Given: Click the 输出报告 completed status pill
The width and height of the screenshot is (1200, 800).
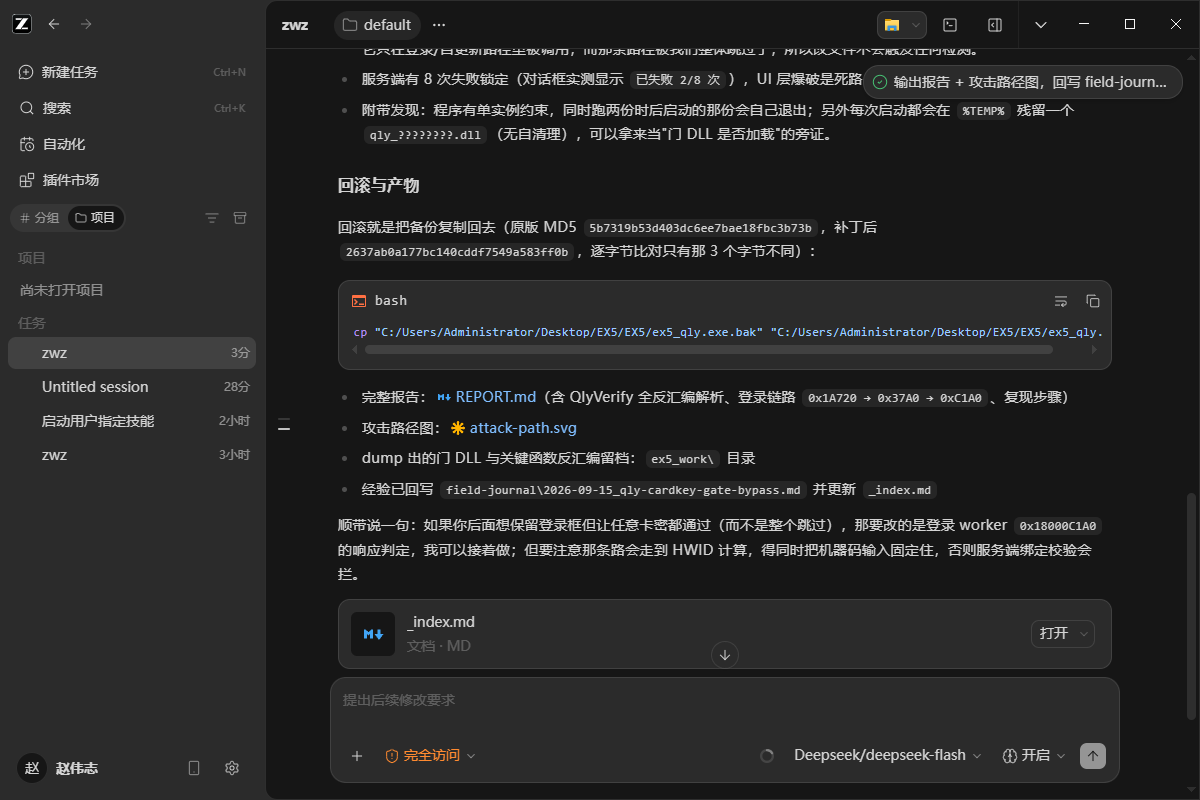Looking at the screenshot, I should [x=1021, y=82].
